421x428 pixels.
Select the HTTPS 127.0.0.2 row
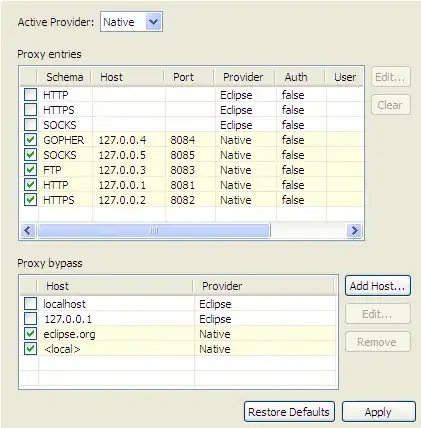pyautogui.click(x=192, y=200)
